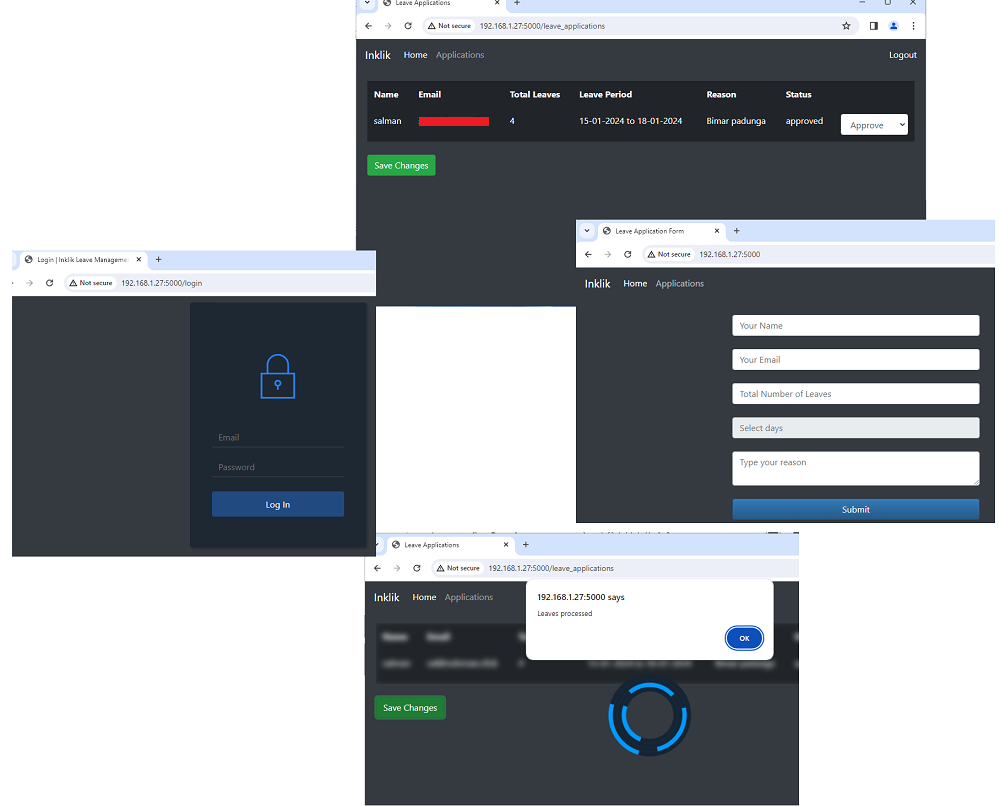Image resolution: width=1000 pixels, height=806 pixels.
Task: Reload the top Leave Applications page
Action: [408, 26]
